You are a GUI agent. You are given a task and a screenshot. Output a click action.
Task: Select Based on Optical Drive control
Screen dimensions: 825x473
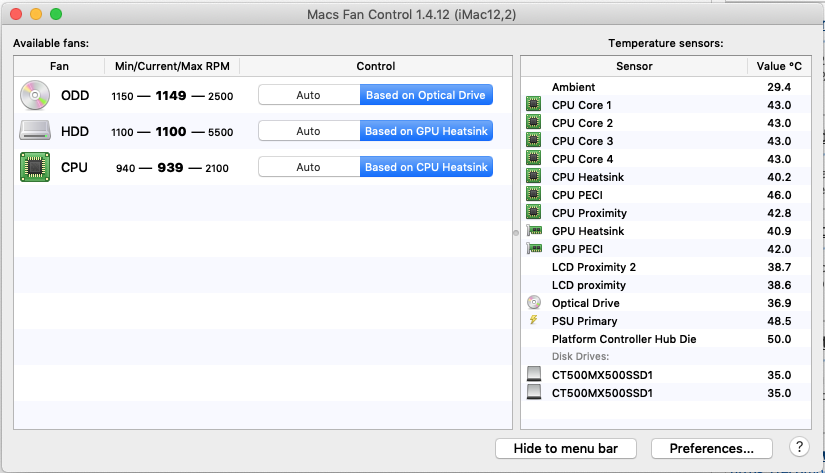coord(426,95)
